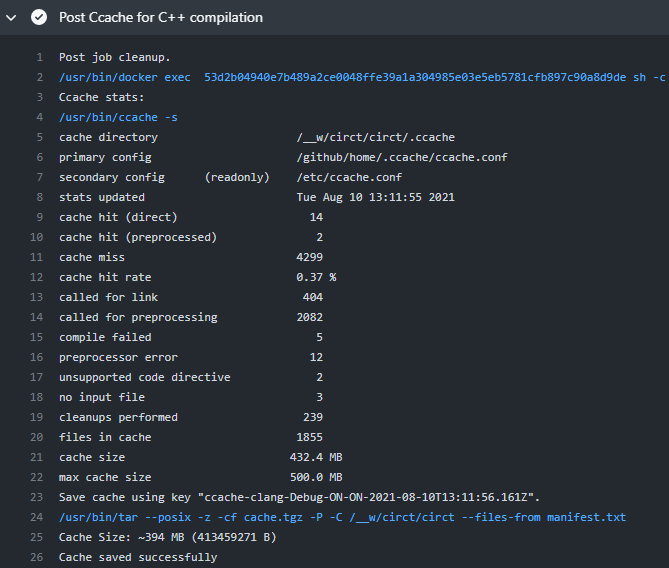Click the success checkmark status icon
This screenshot has height=568, width=669.
tap(39, 17)
